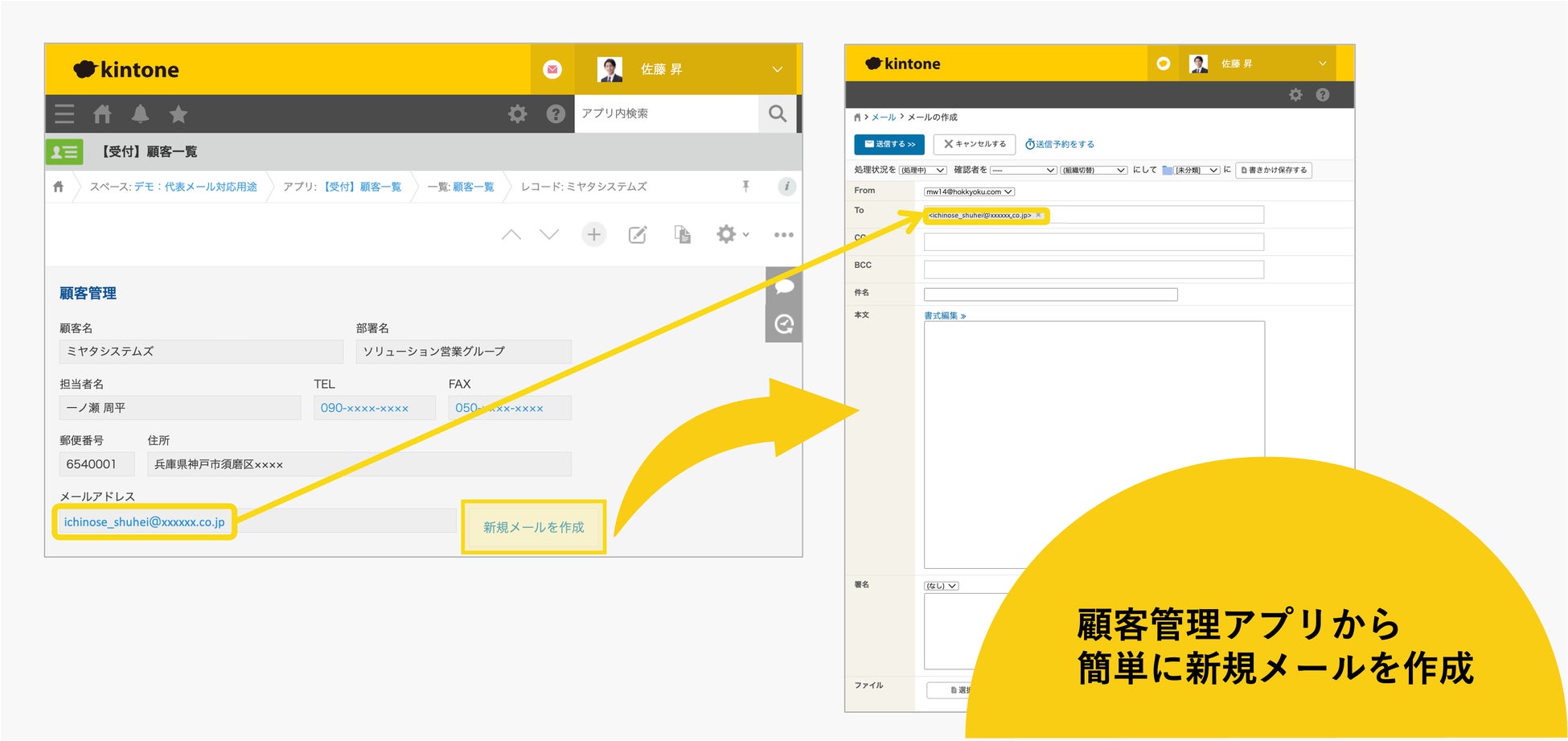Open the bookmarks star icon
This screenshot has height=741, width=1568.
click(179, 114)
